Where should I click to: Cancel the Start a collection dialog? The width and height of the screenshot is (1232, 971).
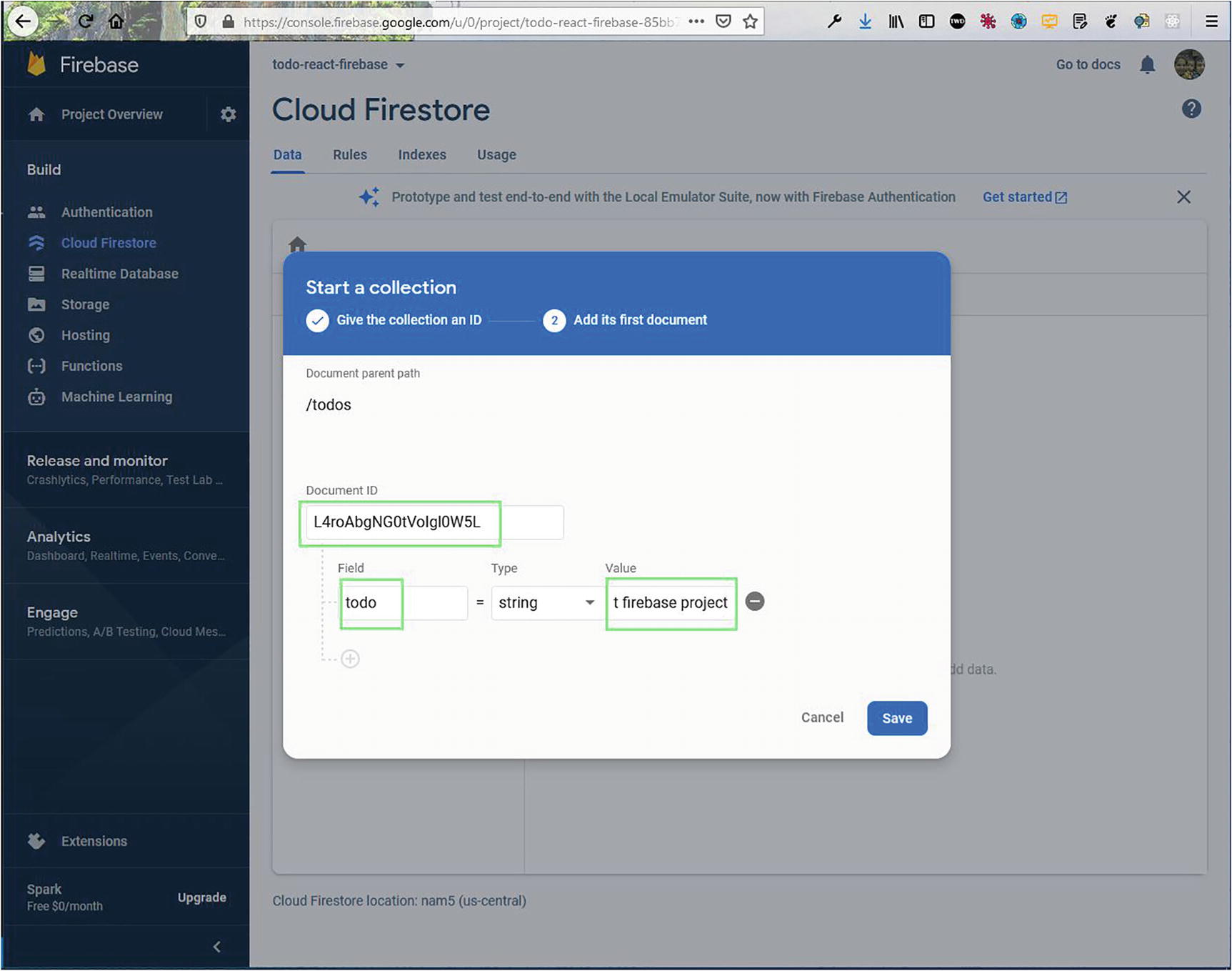821,717
